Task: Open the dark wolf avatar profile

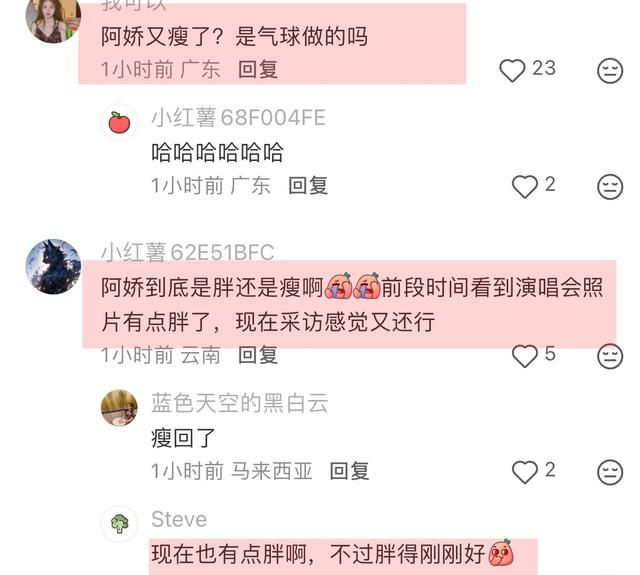Action: tap(53, 266)
